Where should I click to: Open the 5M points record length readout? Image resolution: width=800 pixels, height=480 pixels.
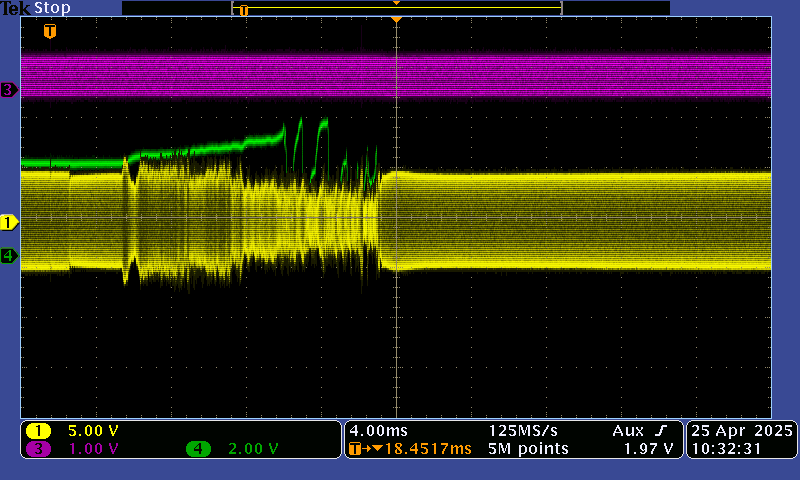(528, 449)
